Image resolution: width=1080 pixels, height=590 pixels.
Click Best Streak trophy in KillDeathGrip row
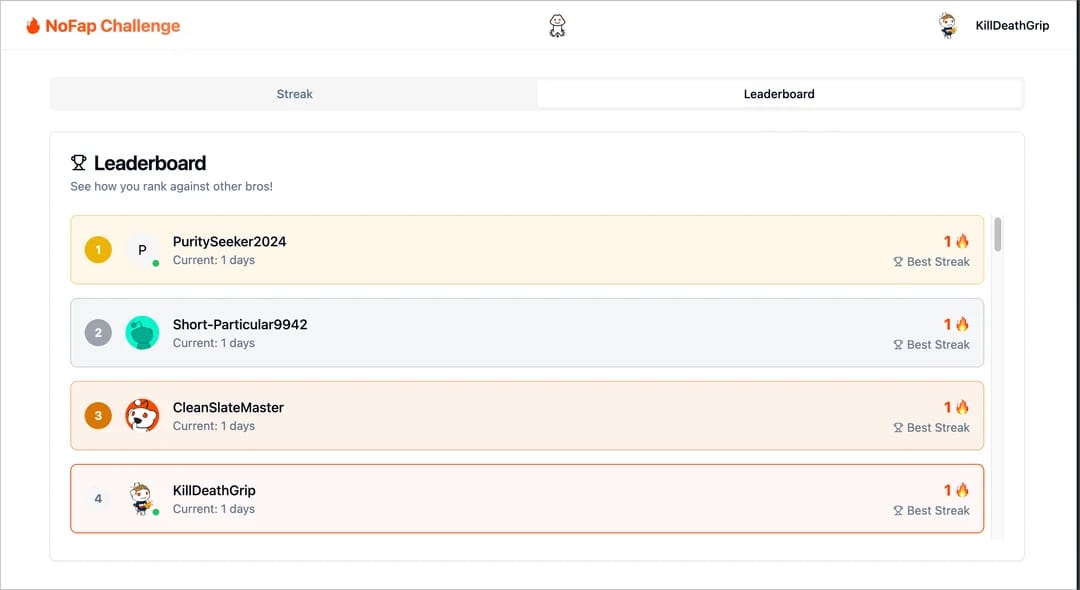[x=898, y=511]
